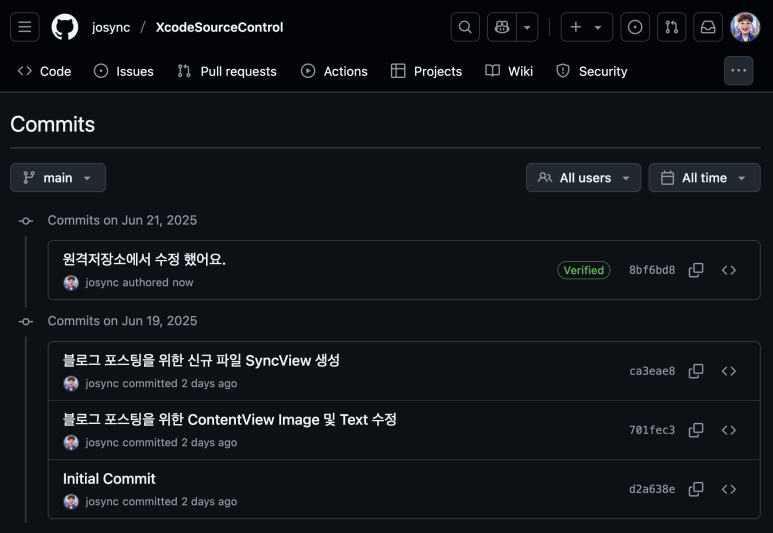Open the search magnifier button
Viewport: 773px width, 533px height.
465,27
